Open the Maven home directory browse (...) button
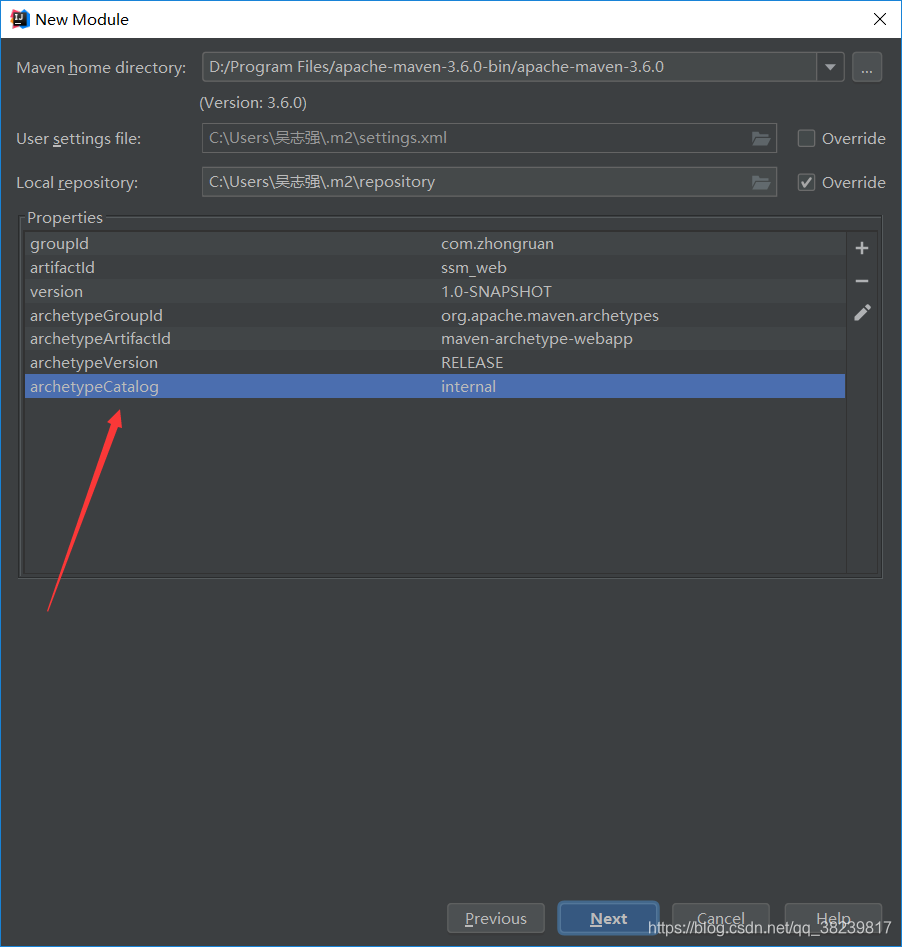This screenshot has height=947, width=902. click(866, 67)
